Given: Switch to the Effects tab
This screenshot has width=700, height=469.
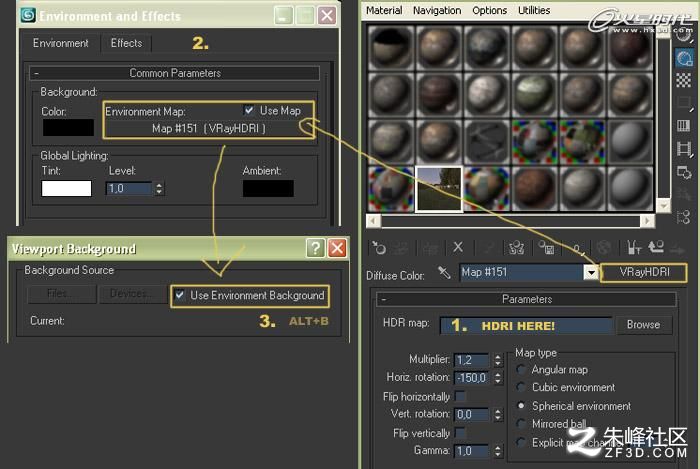Looking at the screenshot, I should tap(126, 43).
